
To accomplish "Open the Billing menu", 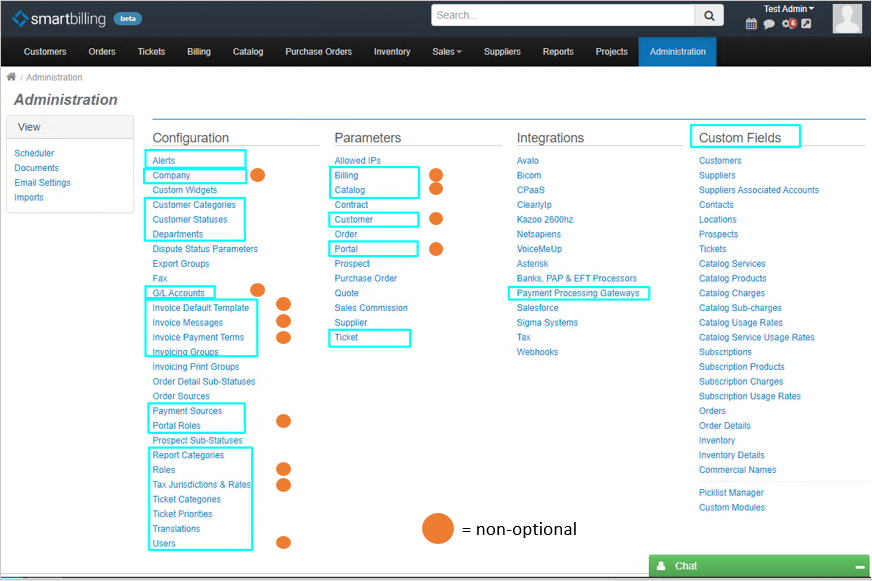I will (x=199, y=52).
